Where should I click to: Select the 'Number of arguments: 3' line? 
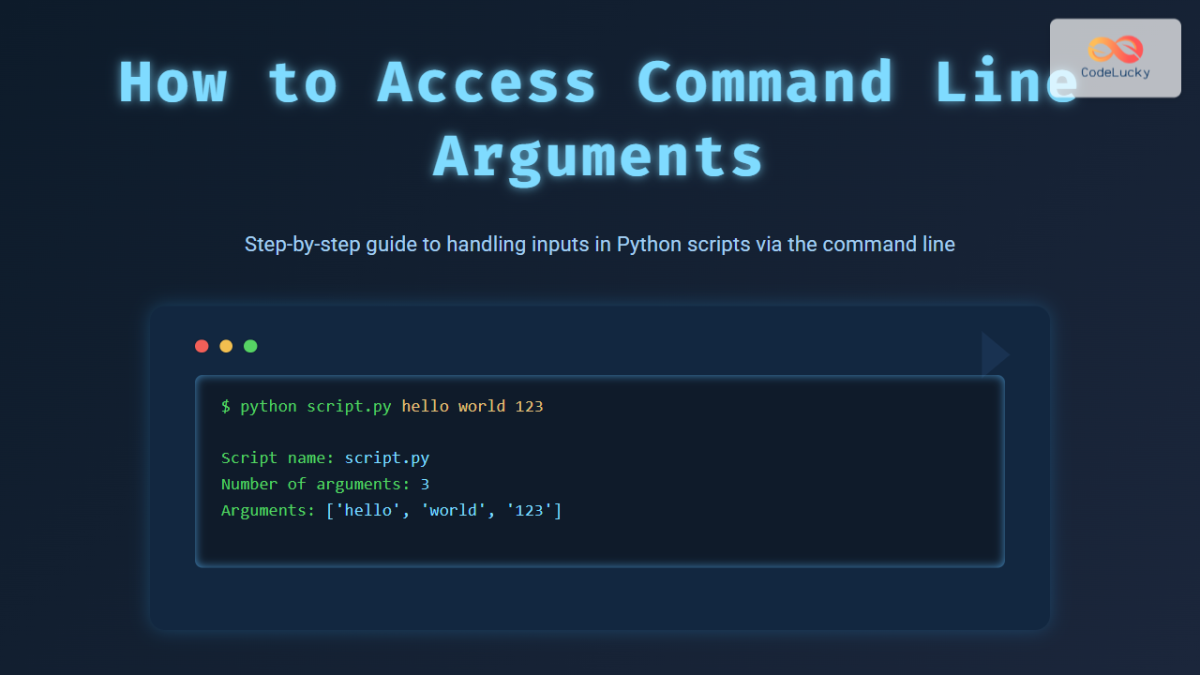[326, 484]
